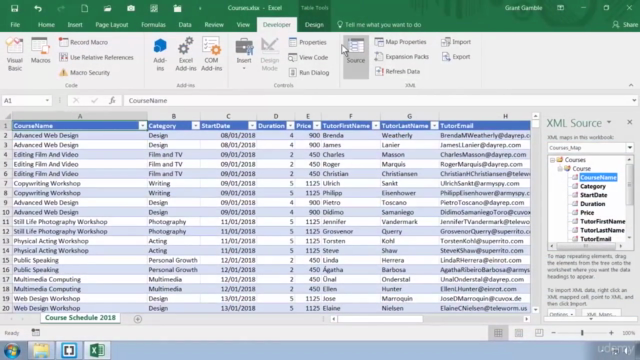The width and height of the screenshot is (640, 360).
Task: Open Expansion Packs
Action: point(402,57)
